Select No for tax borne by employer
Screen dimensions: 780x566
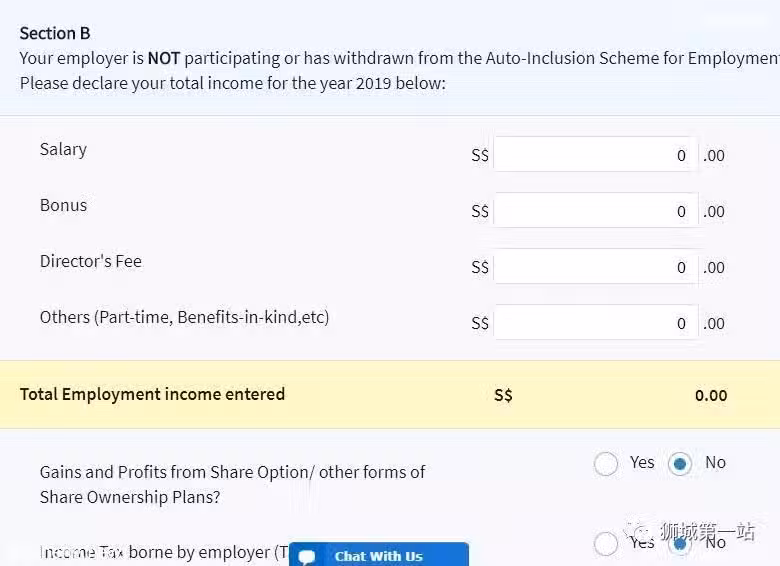[680, 544]
